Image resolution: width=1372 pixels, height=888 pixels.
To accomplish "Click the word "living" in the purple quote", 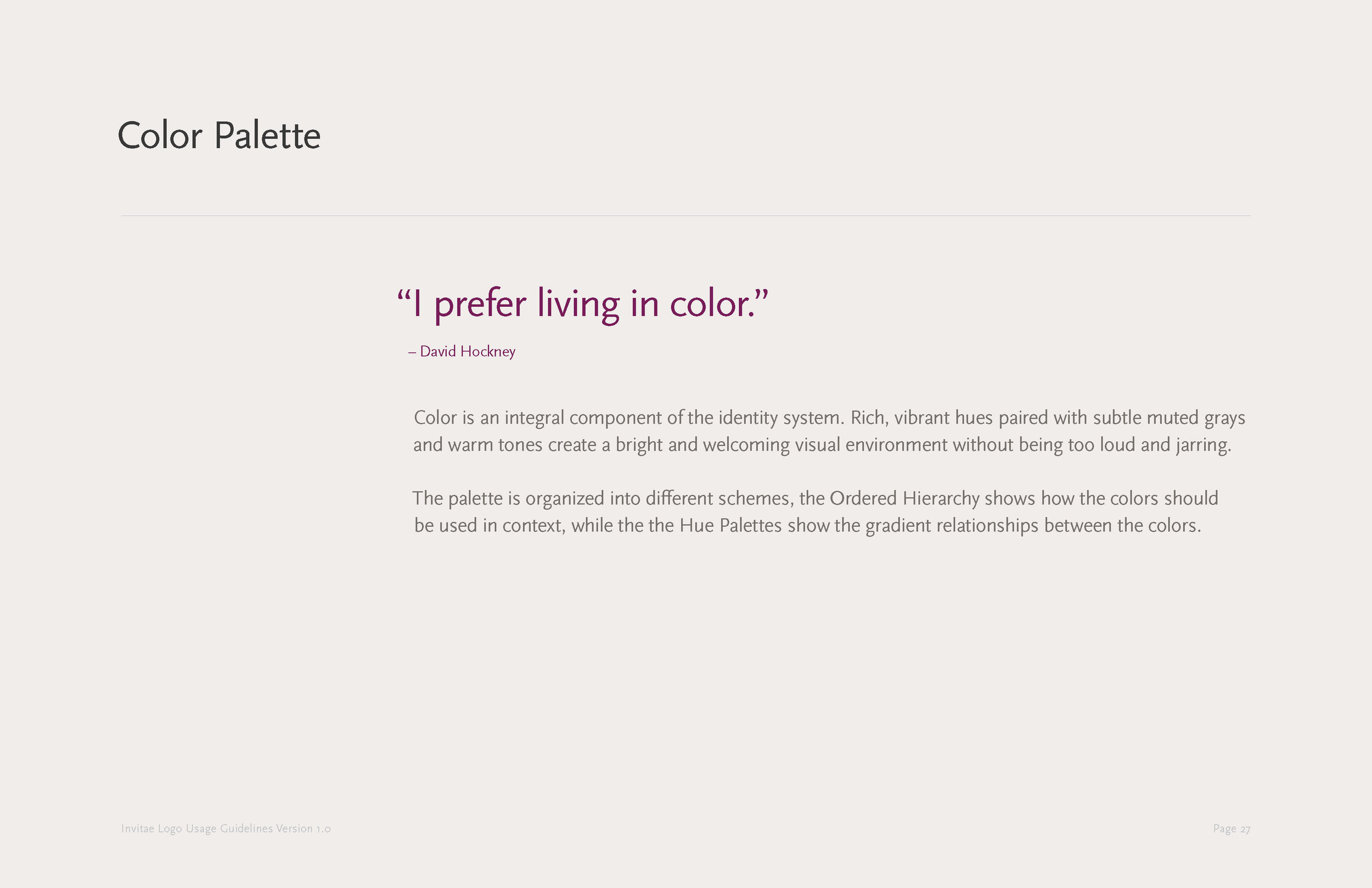I will (x=578, y=304).
